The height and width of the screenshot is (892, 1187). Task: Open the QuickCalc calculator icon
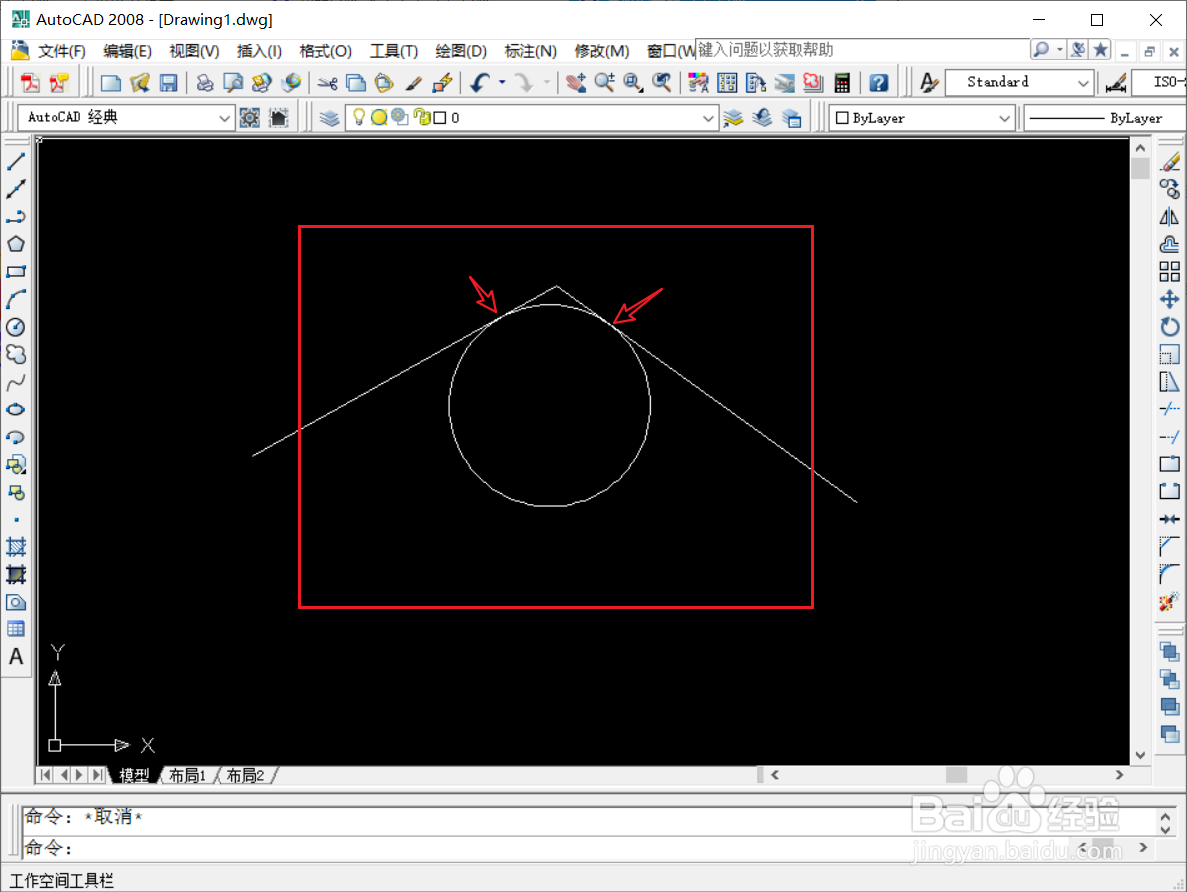point(842,83)
